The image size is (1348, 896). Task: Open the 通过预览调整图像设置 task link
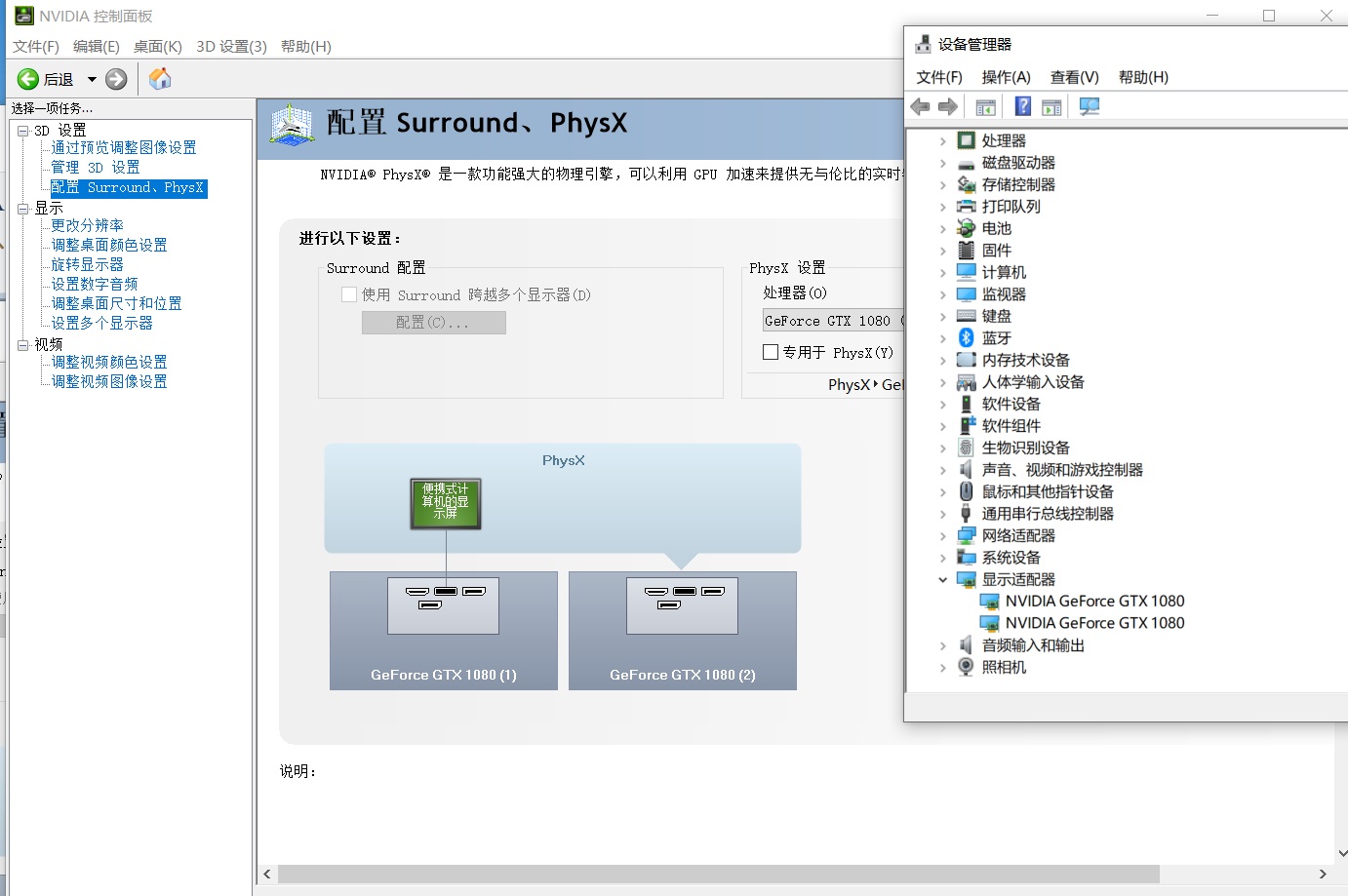tap(124, 147)
